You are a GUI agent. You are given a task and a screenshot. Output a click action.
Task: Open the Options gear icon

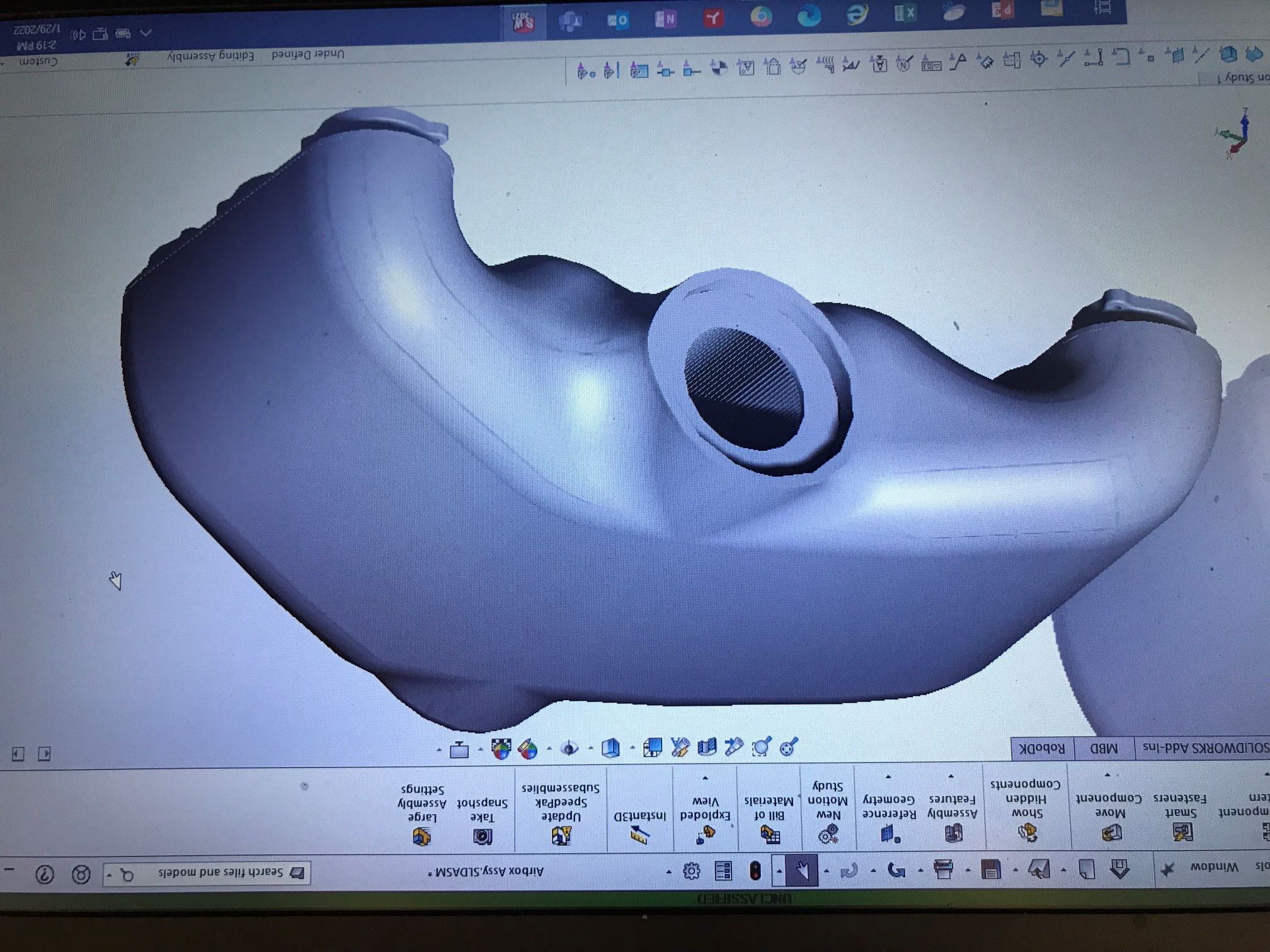pyautogui.click(x=691, y=871)
